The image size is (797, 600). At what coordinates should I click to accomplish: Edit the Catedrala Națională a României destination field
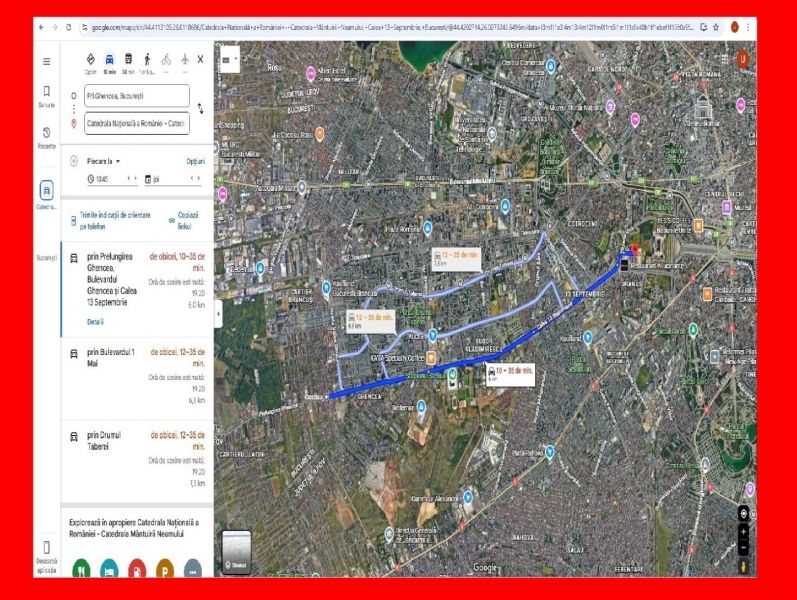pyautogui.click(x=137, y=124)
